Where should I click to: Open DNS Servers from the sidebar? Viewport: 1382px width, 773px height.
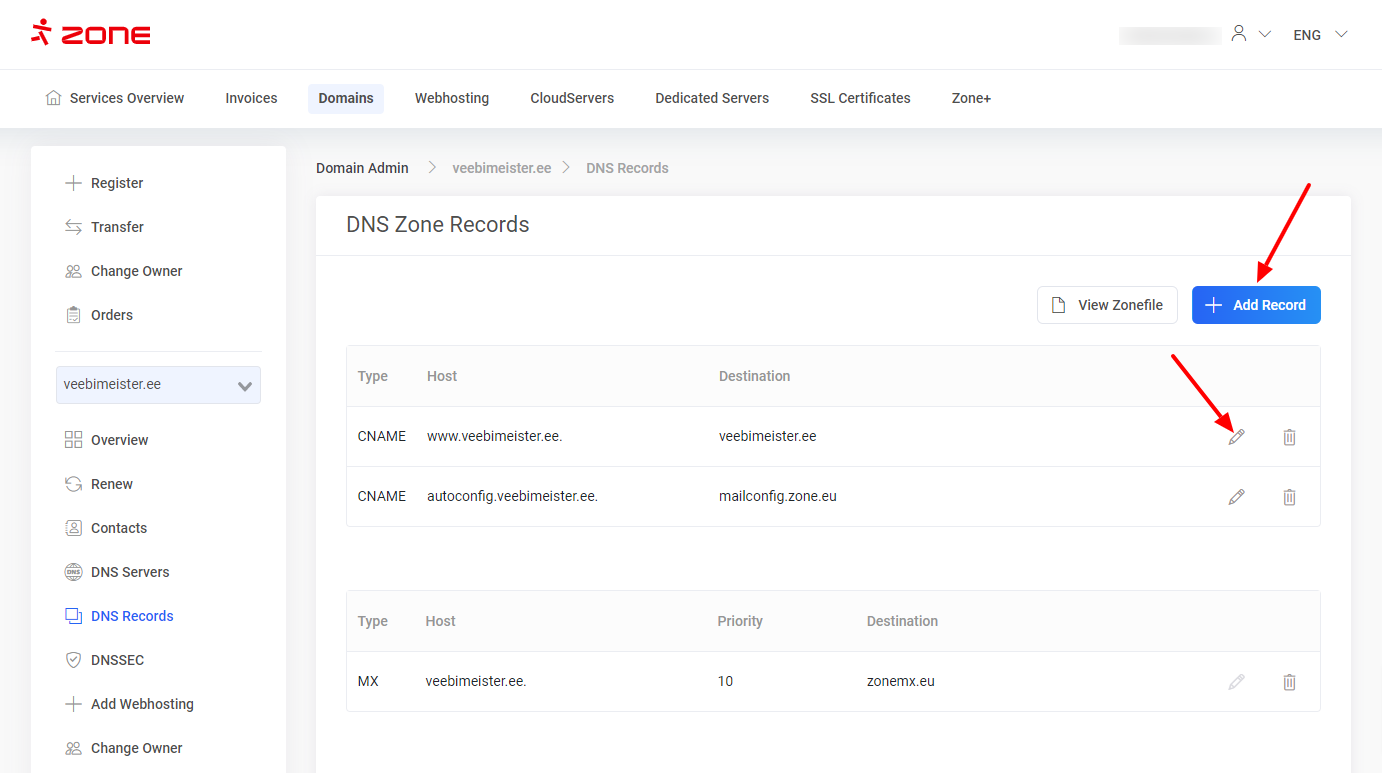pos(129,572)
